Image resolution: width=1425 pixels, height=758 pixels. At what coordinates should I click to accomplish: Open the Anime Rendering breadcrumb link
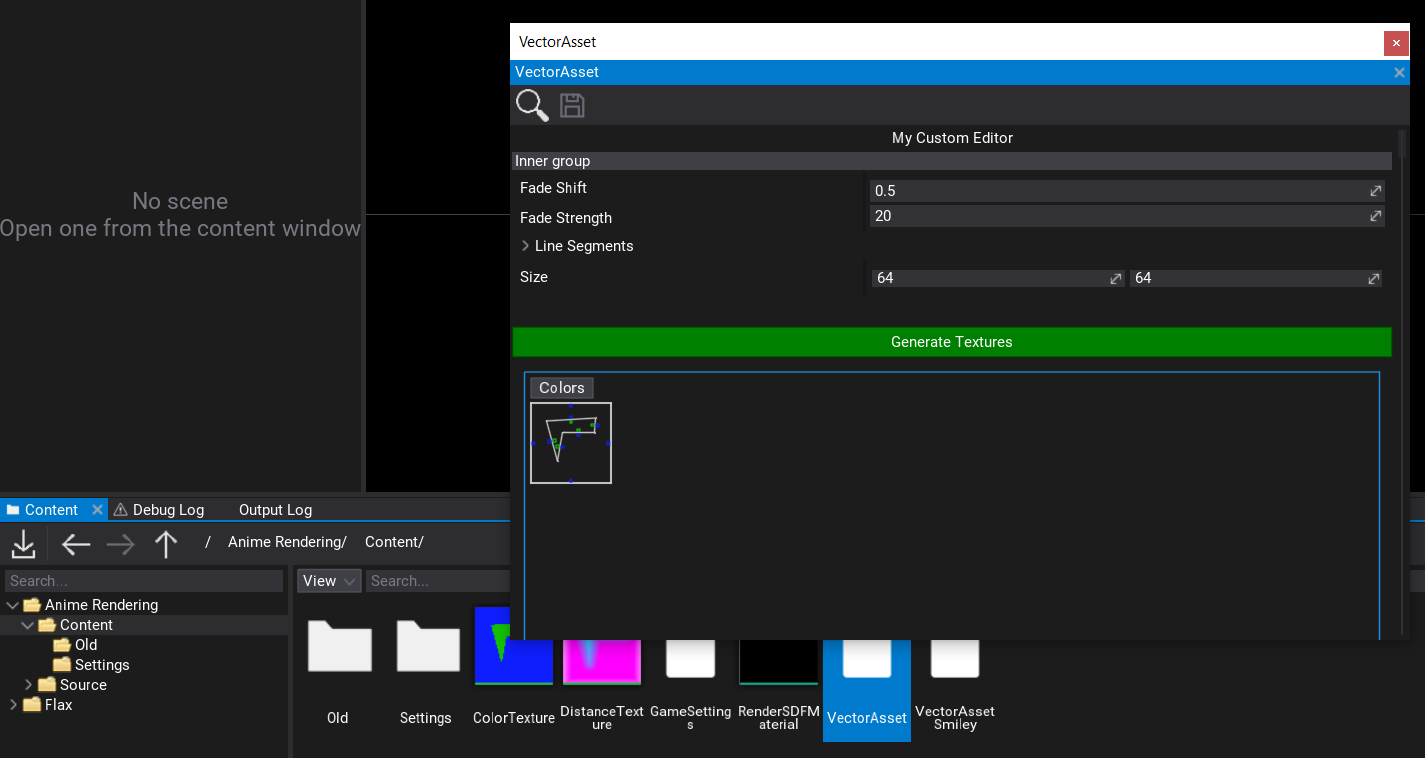(x=287, y=541)
